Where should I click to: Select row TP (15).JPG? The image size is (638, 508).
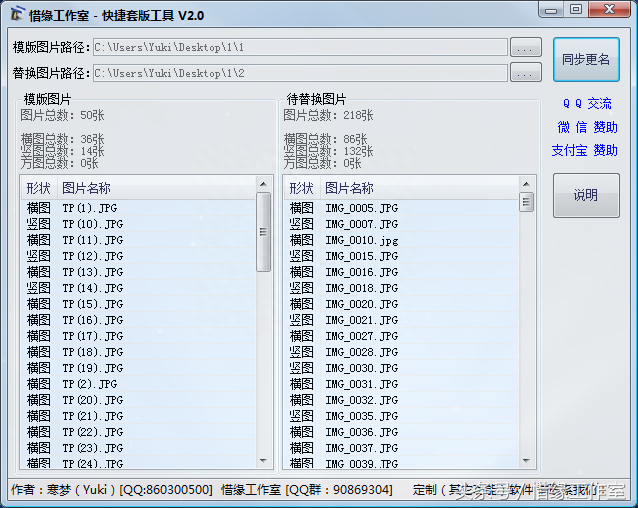(138, 304)
